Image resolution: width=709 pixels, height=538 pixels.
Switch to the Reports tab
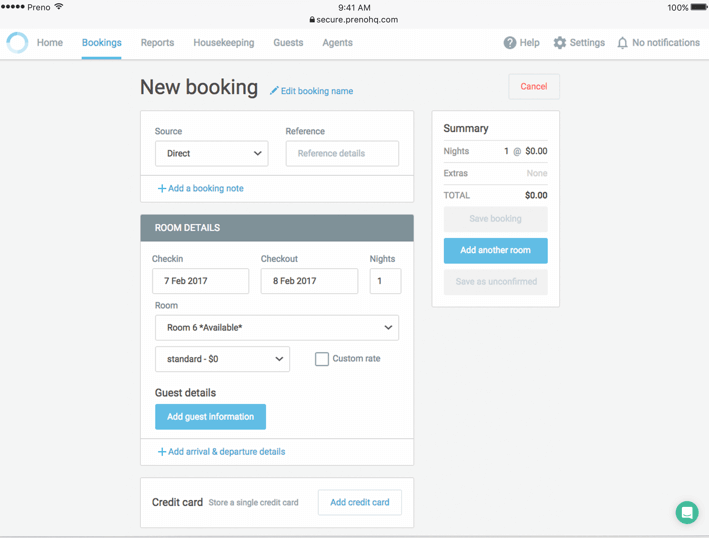[157, 43]
